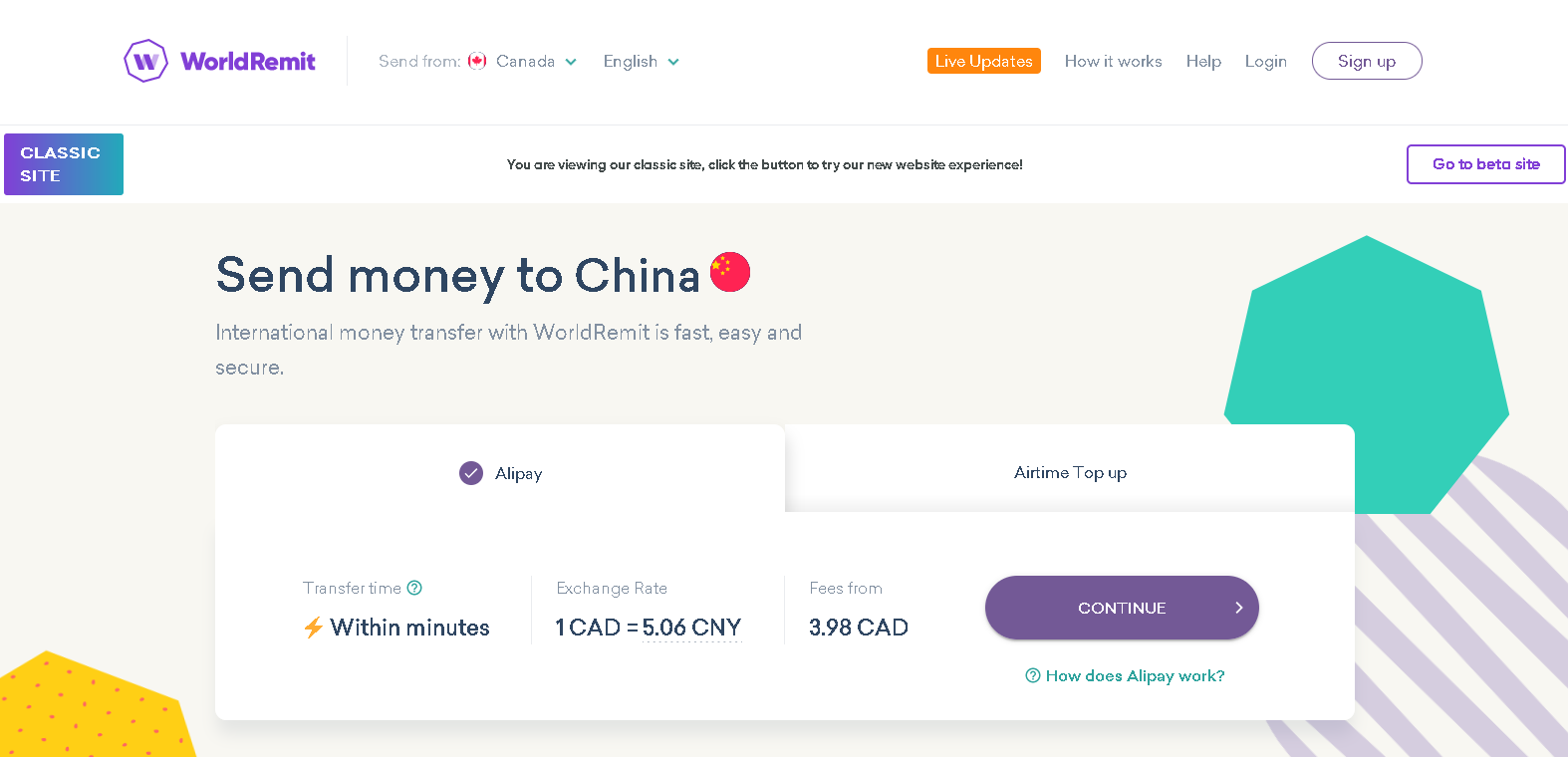The width and height of the screenshot is (1568, 757).
Task: Click the 5.06 CNY exchange rate value
Action: pos(691,628)
